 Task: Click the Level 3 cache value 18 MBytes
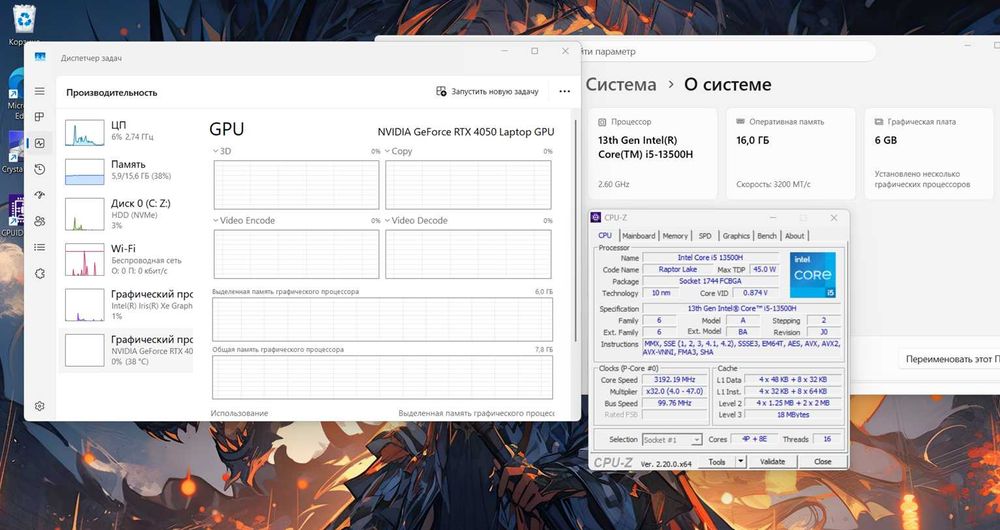[793, 415]
